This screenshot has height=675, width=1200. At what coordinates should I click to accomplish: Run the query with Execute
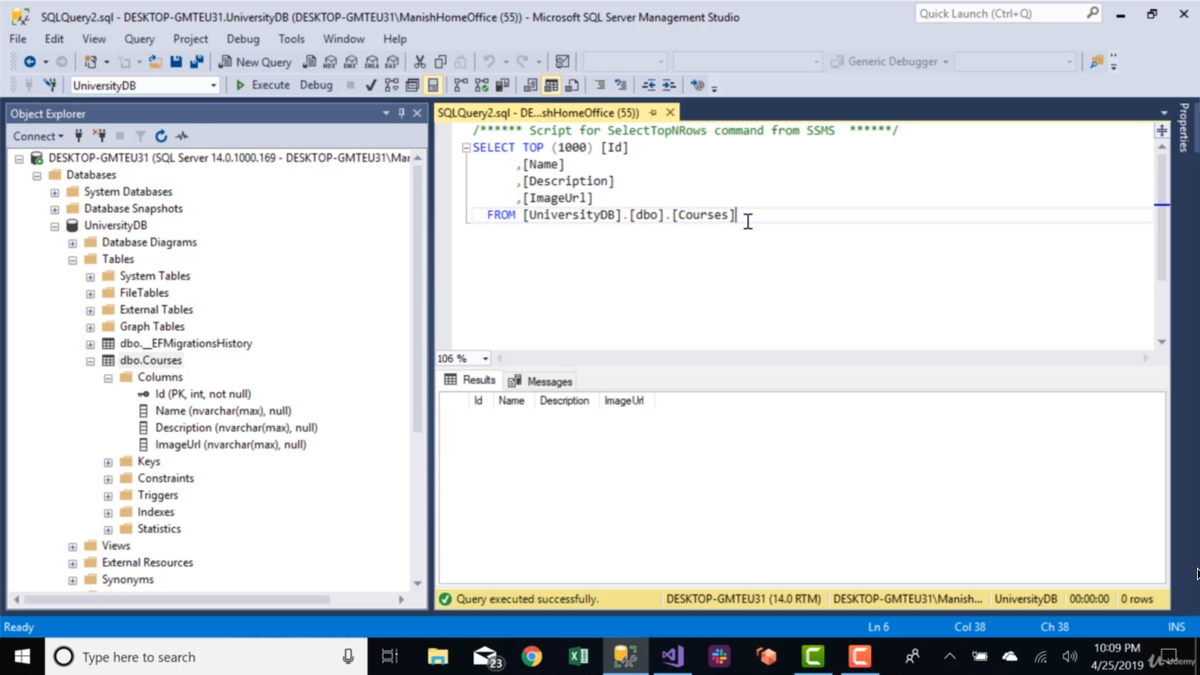tap(262, 86)
